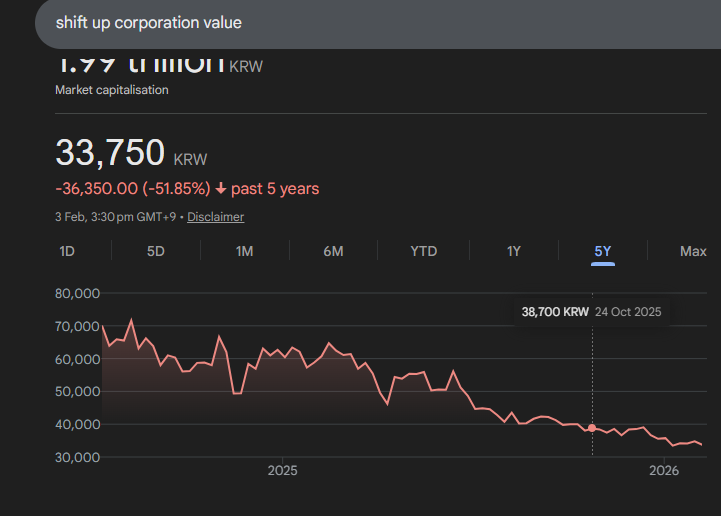Select the 1D time range tab
Image resolution: width=721 pixels, height=516 pixels.
click(x=67, y=251)
